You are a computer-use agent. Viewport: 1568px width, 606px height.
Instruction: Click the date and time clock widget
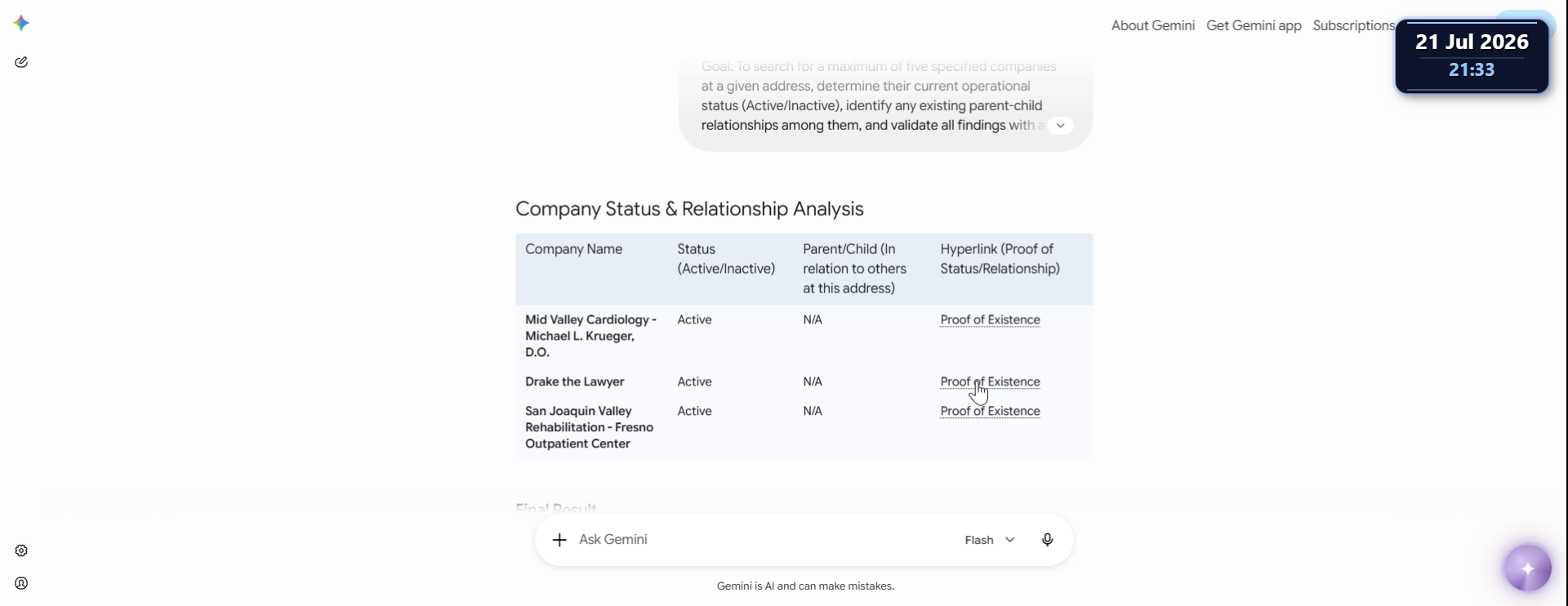(1472, 56)
